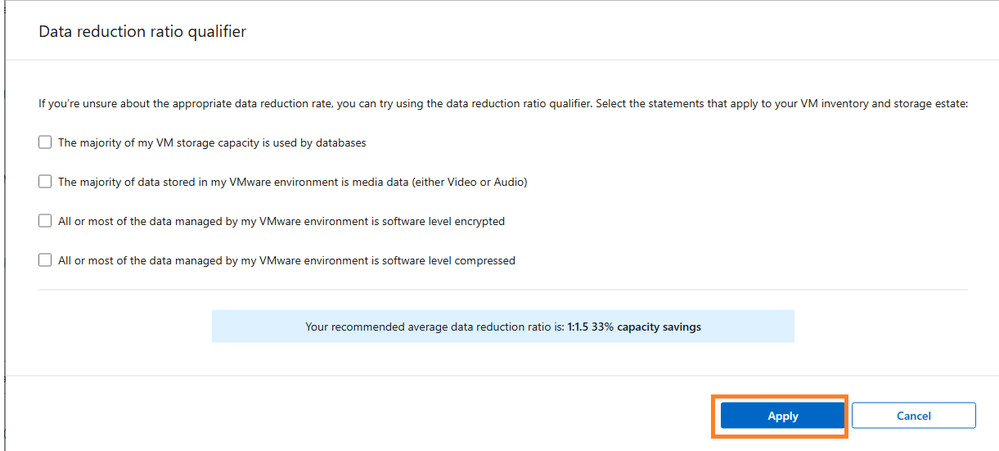Click the 'software level compressed' statement label
999x451 pixels.
(286, 260)
